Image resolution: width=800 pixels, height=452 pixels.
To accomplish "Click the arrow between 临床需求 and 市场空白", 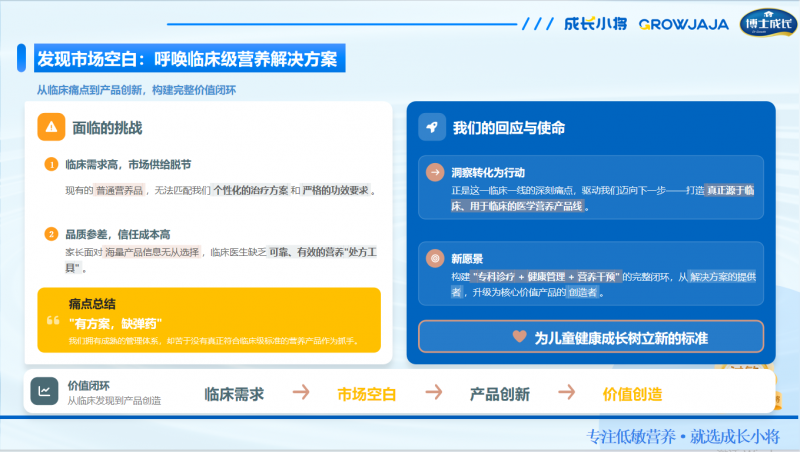I will pos(301,393).
